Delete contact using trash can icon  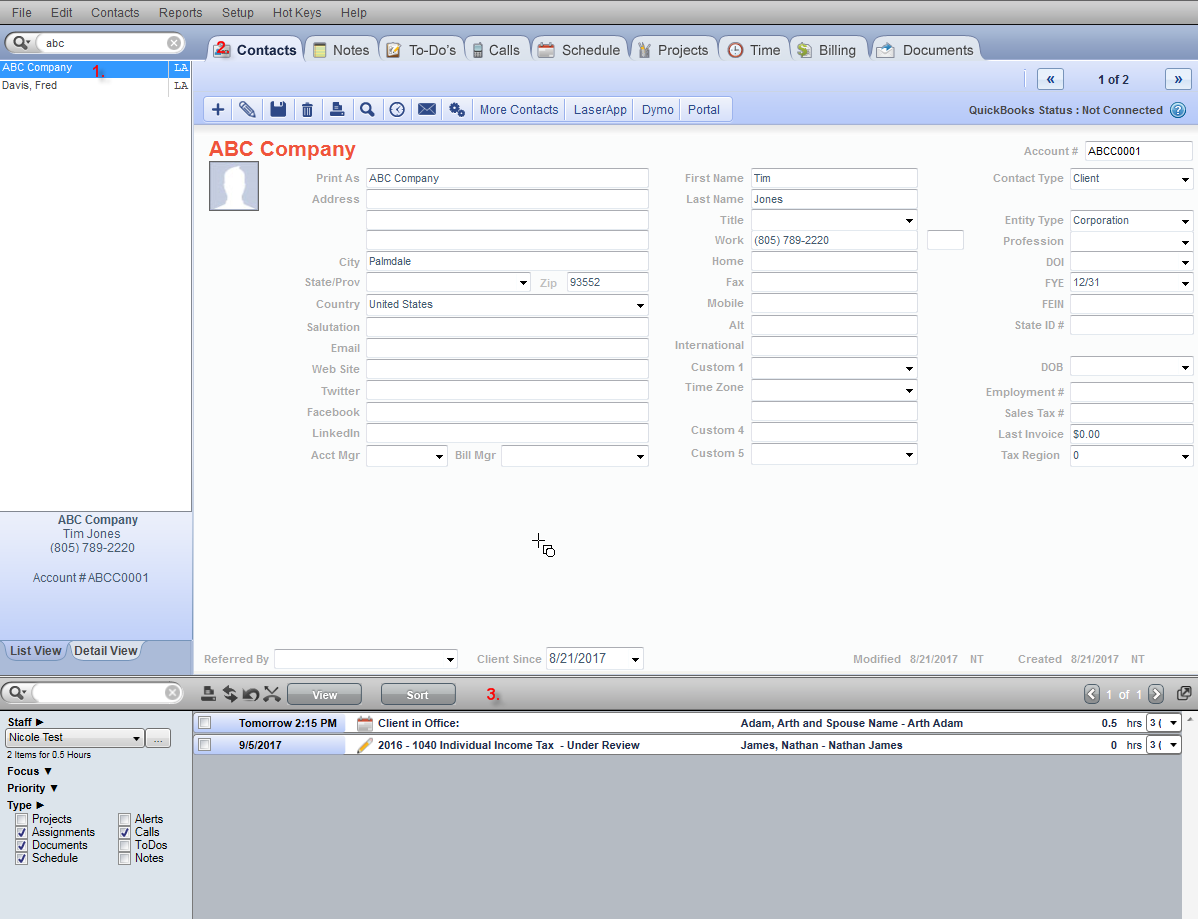coord(307,109)
